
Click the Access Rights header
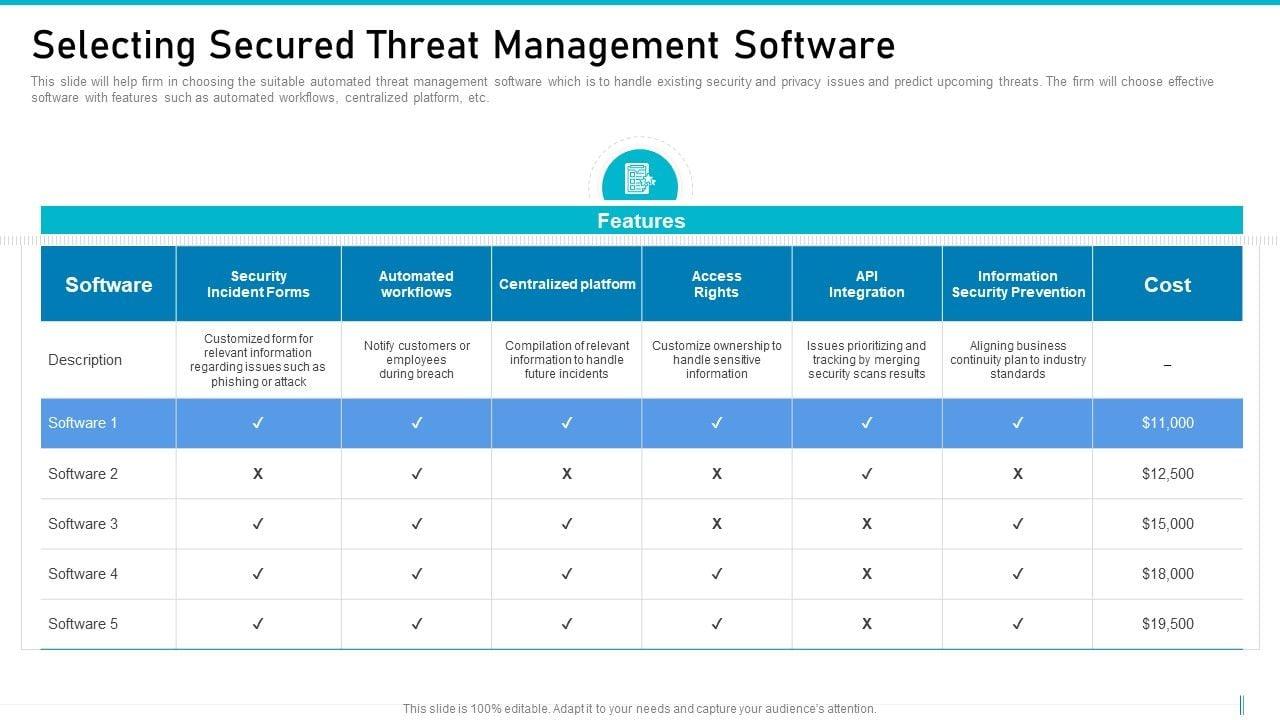click(x=717, y=285)
